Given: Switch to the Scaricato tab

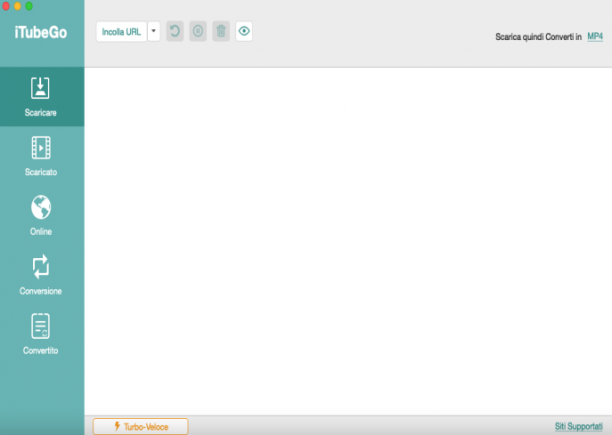Looking at the screenshot, I should (42, 156).
